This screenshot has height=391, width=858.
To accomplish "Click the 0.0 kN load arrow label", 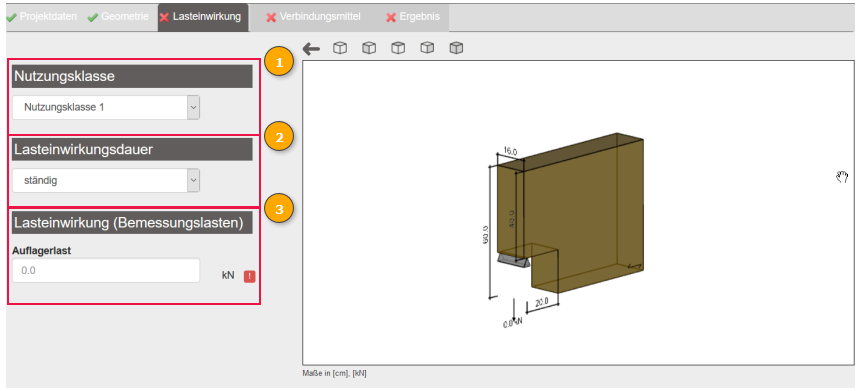I will pyautogui.click(x=513, y=323).
